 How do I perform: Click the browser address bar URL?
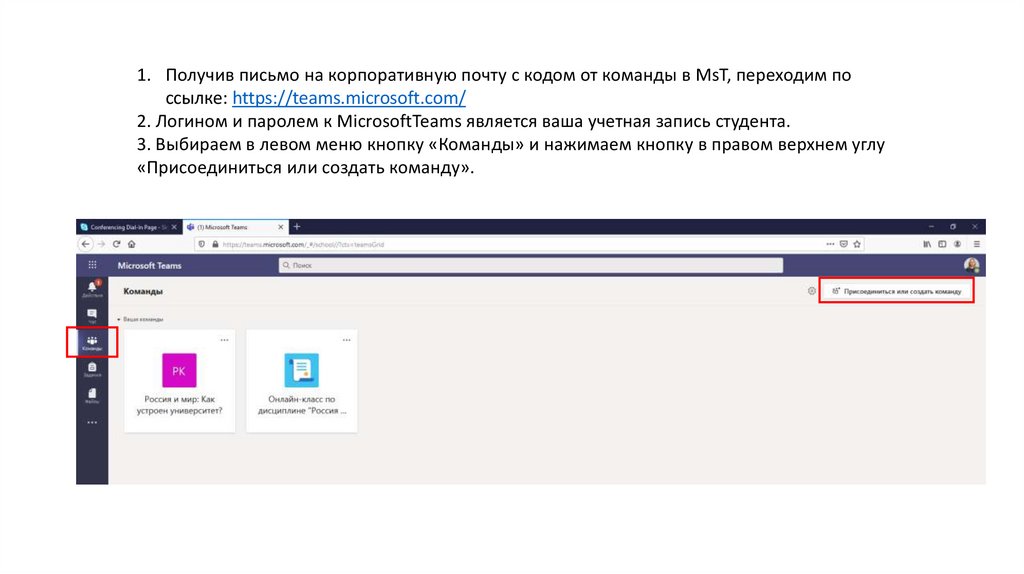[303, 245]
